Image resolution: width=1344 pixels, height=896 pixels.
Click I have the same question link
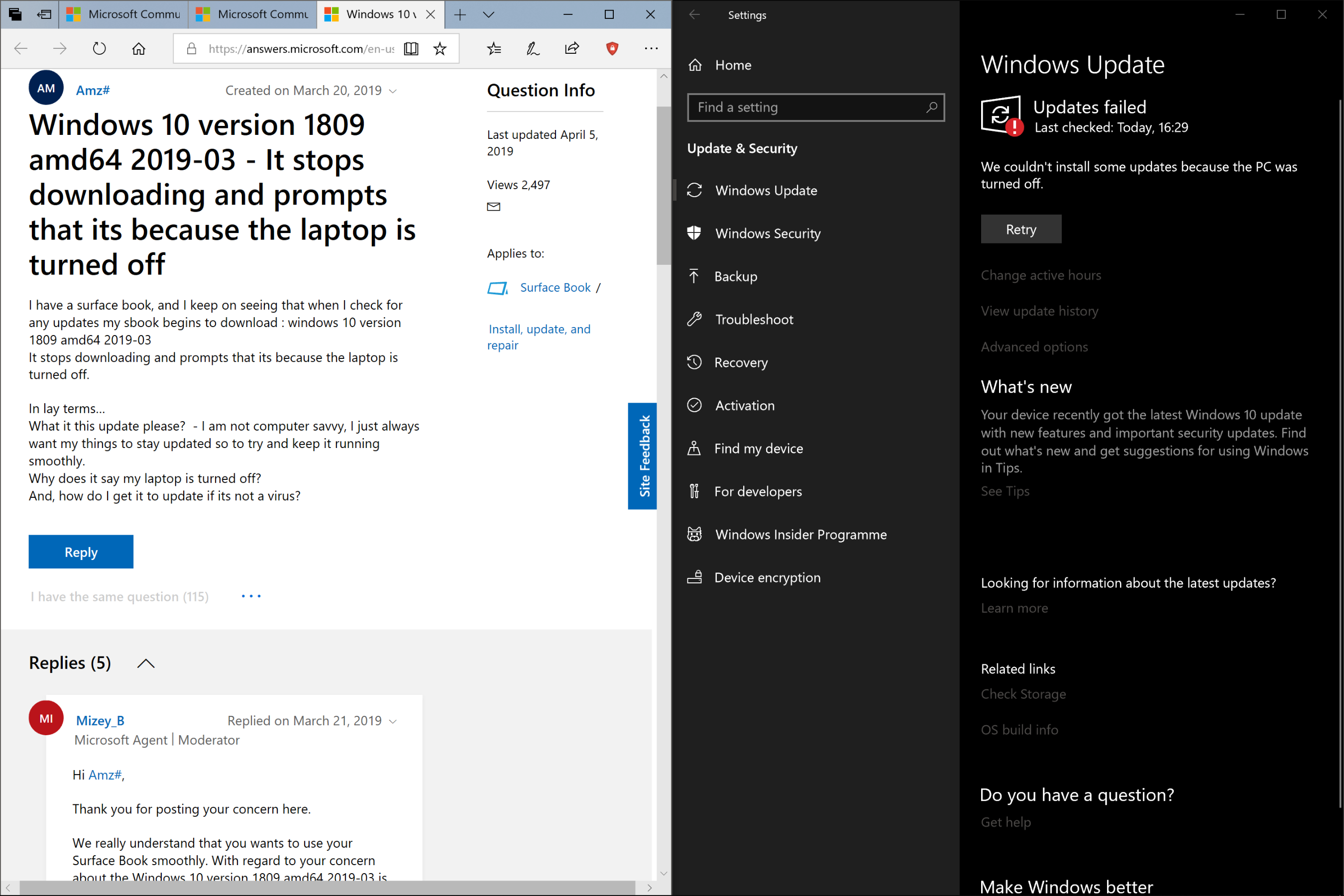pyautogui.click(x=119, y=596)
